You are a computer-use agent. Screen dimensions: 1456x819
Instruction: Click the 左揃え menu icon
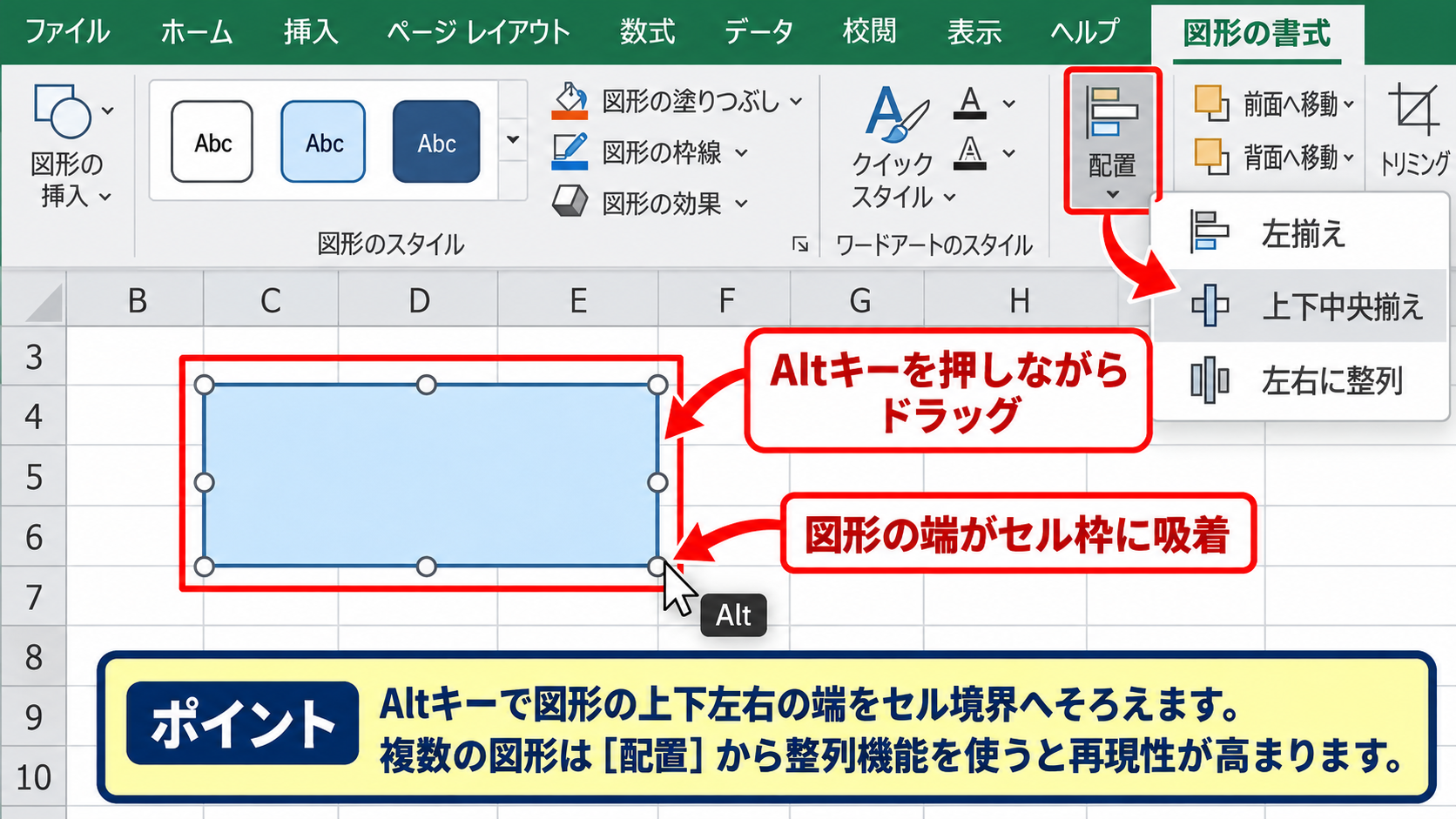click(x=1209, y=232)
